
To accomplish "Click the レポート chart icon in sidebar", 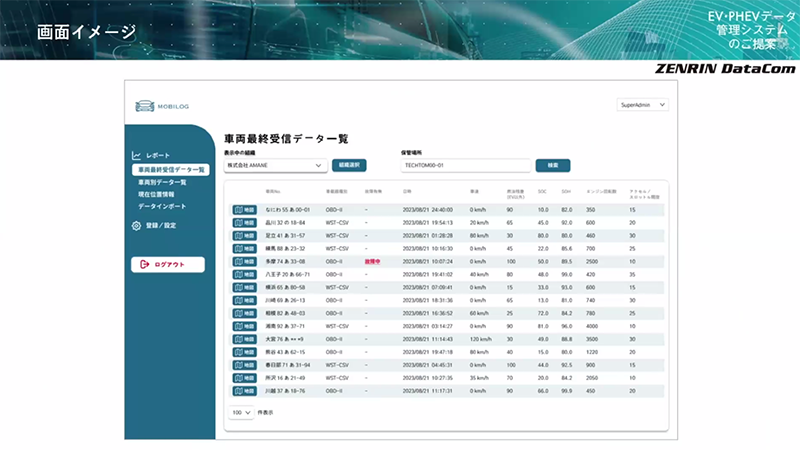I will 137,156.
